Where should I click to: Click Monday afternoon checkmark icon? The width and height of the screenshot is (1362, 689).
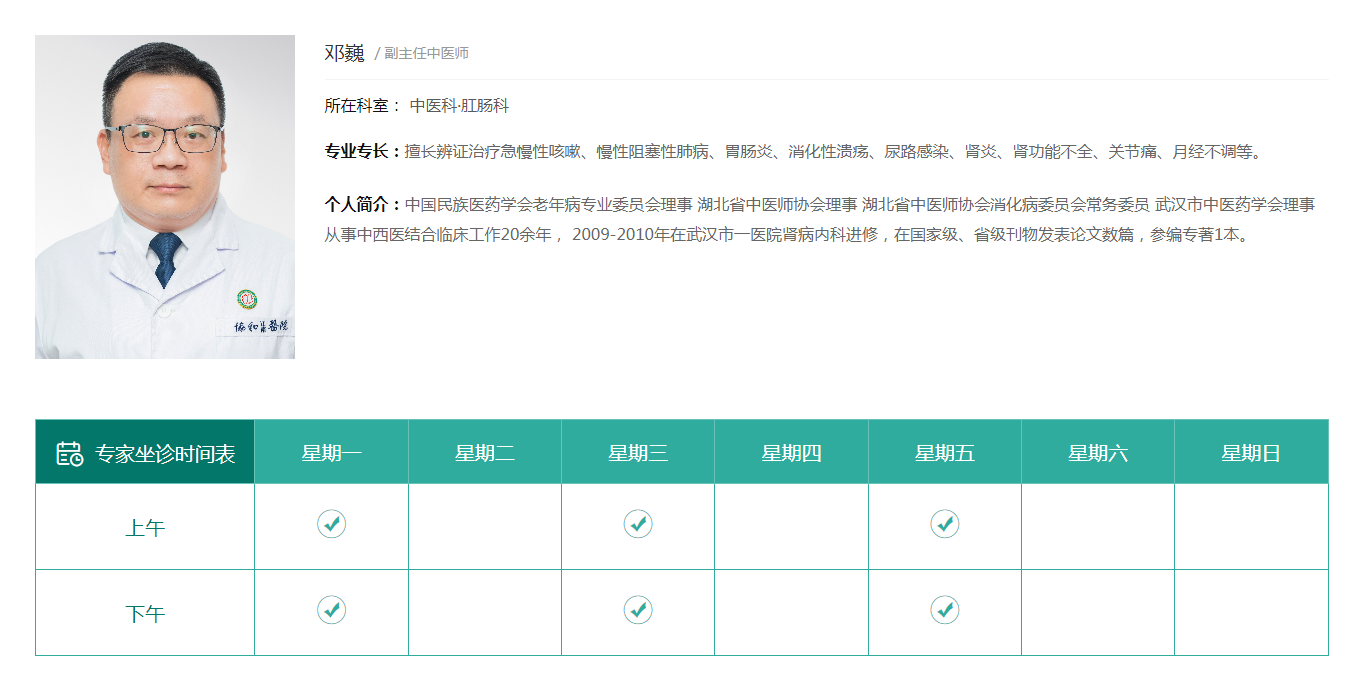pyautogui.click(x=332, y=609)
